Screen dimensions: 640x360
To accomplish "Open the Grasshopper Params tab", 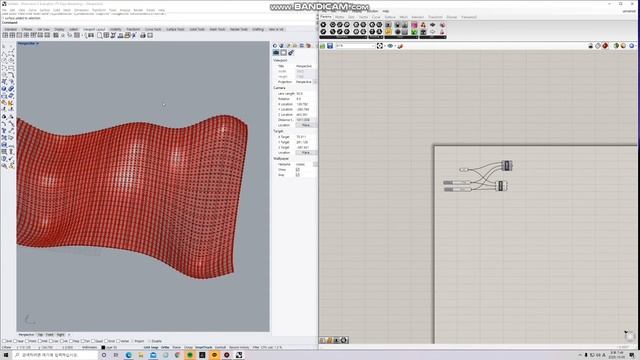I will [x=326, y=17].
